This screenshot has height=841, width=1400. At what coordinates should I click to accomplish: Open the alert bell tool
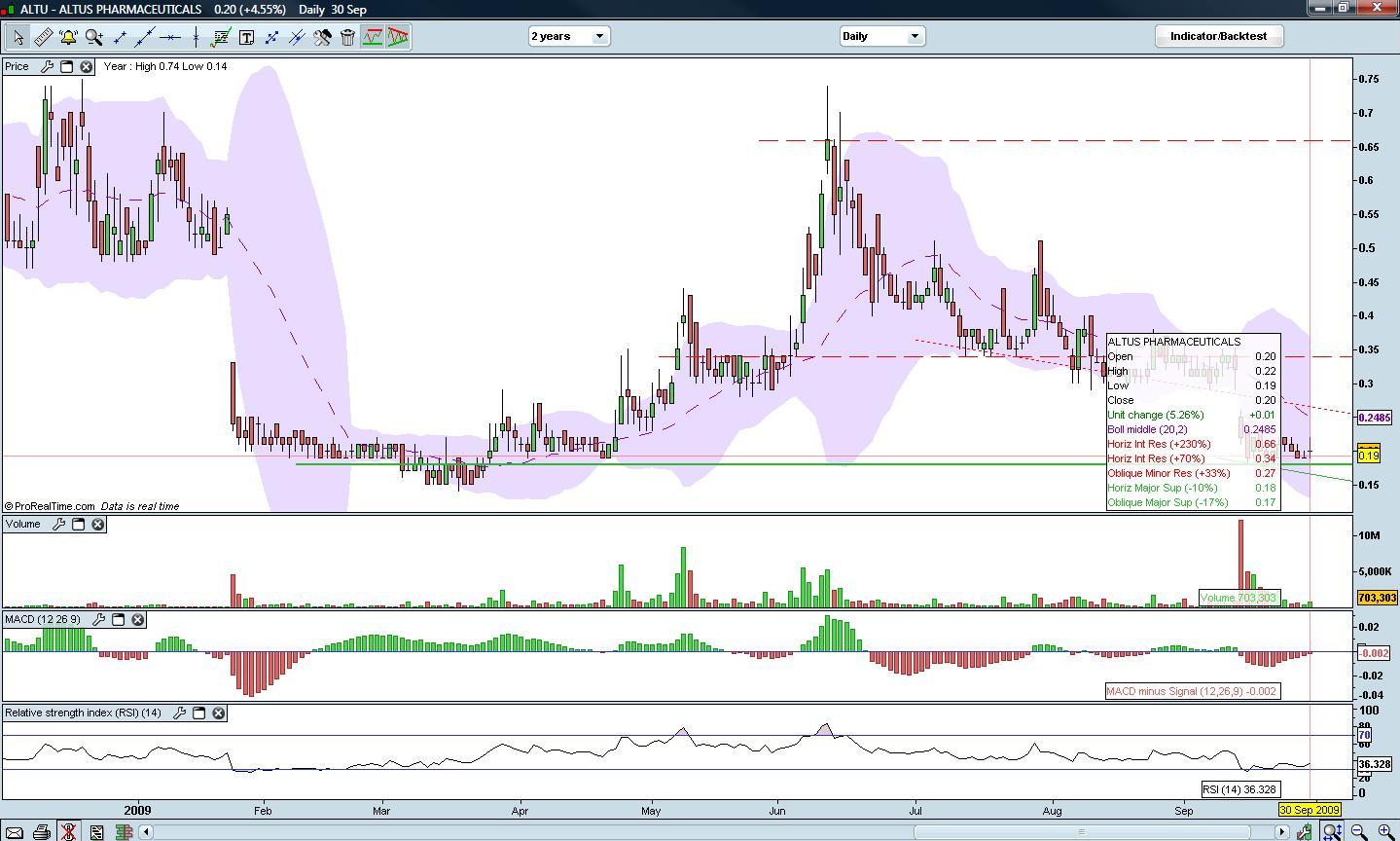(x=69, y=37)
